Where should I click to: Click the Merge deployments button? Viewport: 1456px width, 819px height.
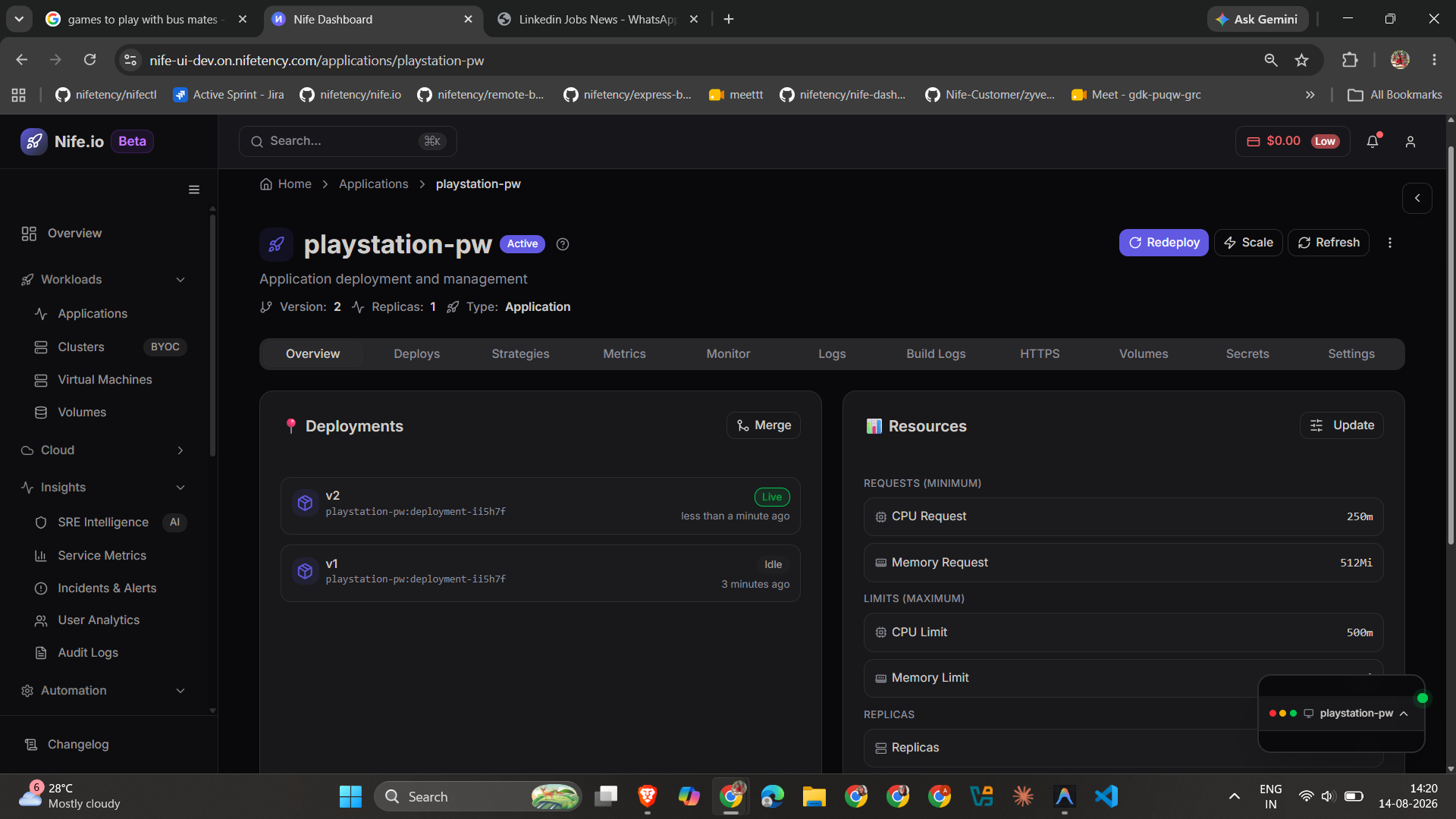pos(764,425)
